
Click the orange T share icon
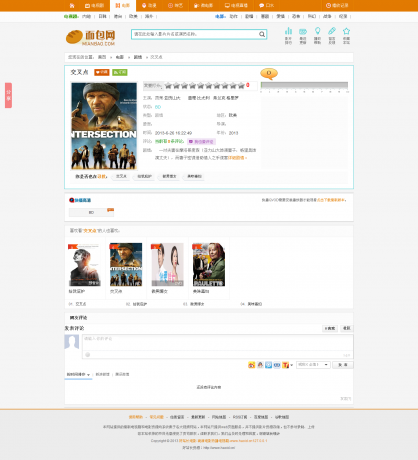285,365
